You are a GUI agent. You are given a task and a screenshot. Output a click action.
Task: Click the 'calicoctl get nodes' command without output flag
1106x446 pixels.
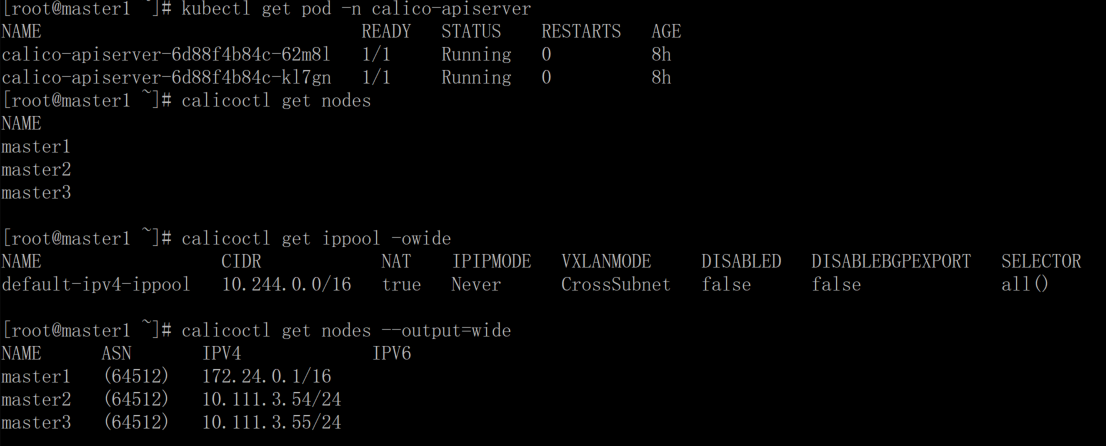276,101
